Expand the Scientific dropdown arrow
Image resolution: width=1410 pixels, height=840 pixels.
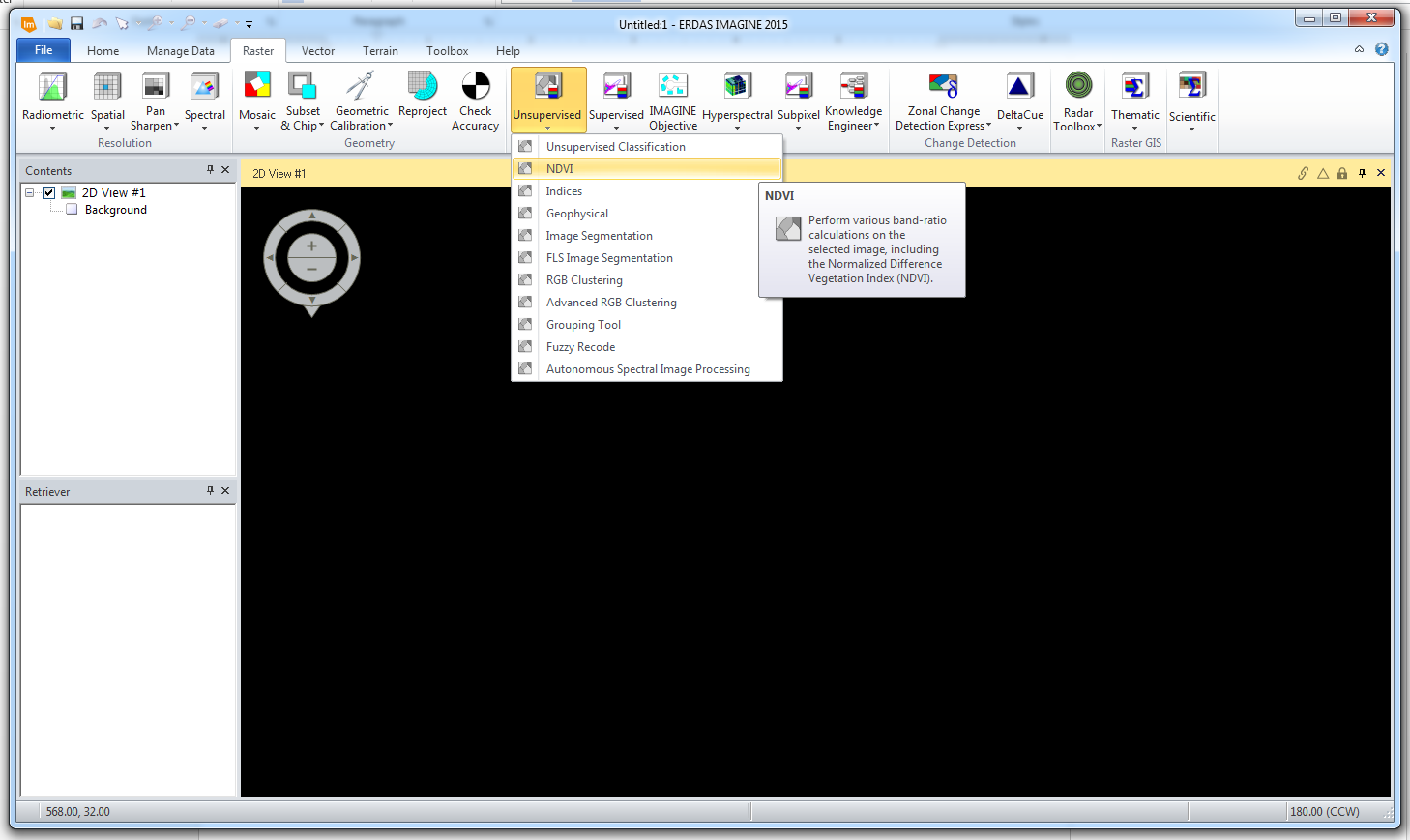[1191, 130]
